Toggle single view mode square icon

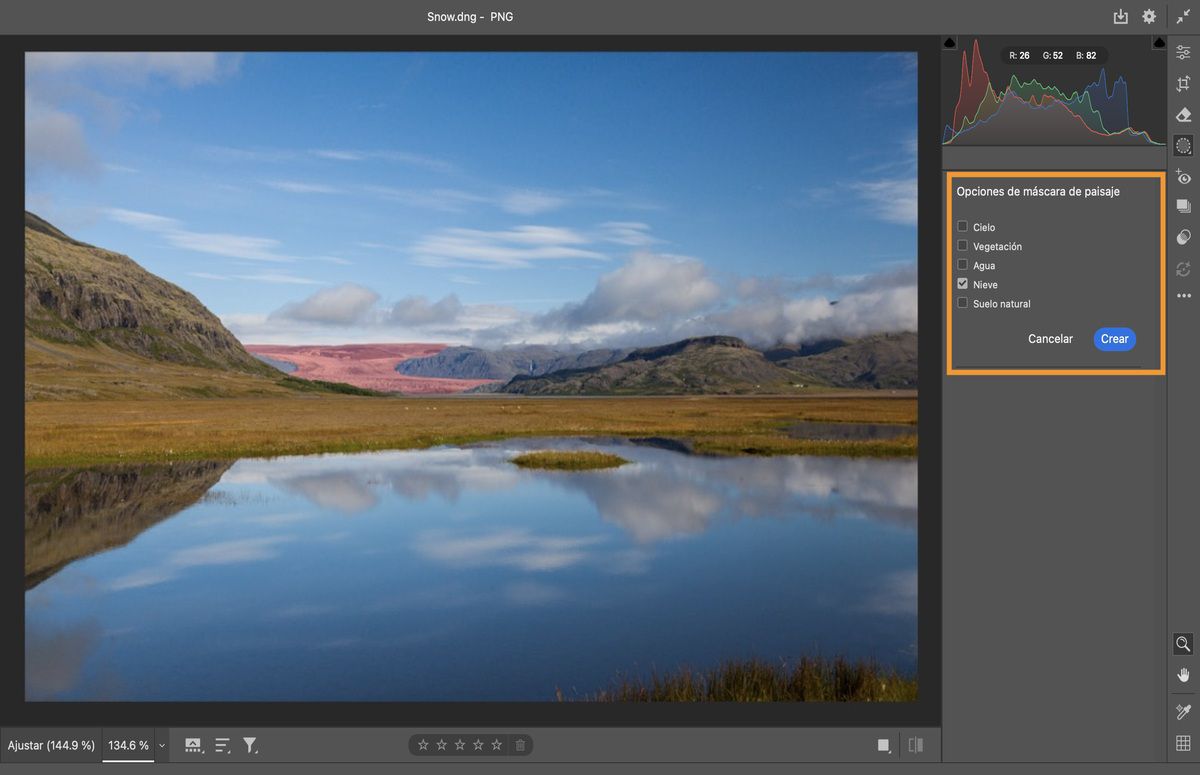tap(883, 745)
